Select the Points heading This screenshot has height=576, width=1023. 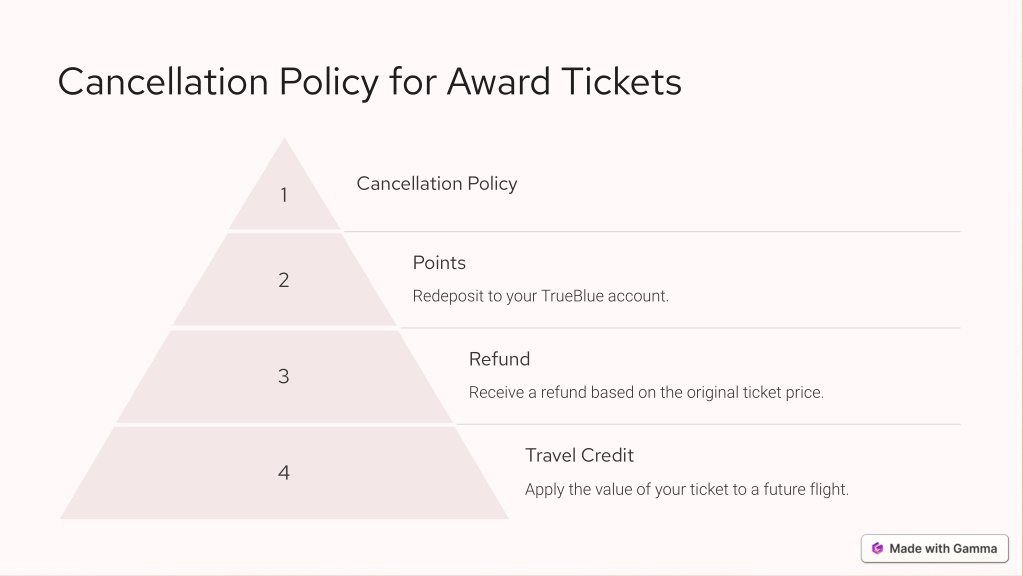(439, 263)
